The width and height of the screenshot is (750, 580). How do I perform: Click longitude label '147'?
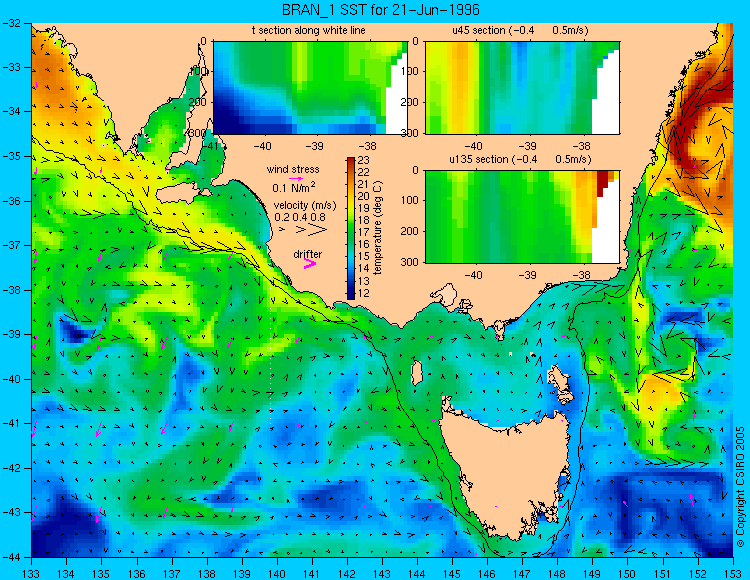click(x=522, y=574)
